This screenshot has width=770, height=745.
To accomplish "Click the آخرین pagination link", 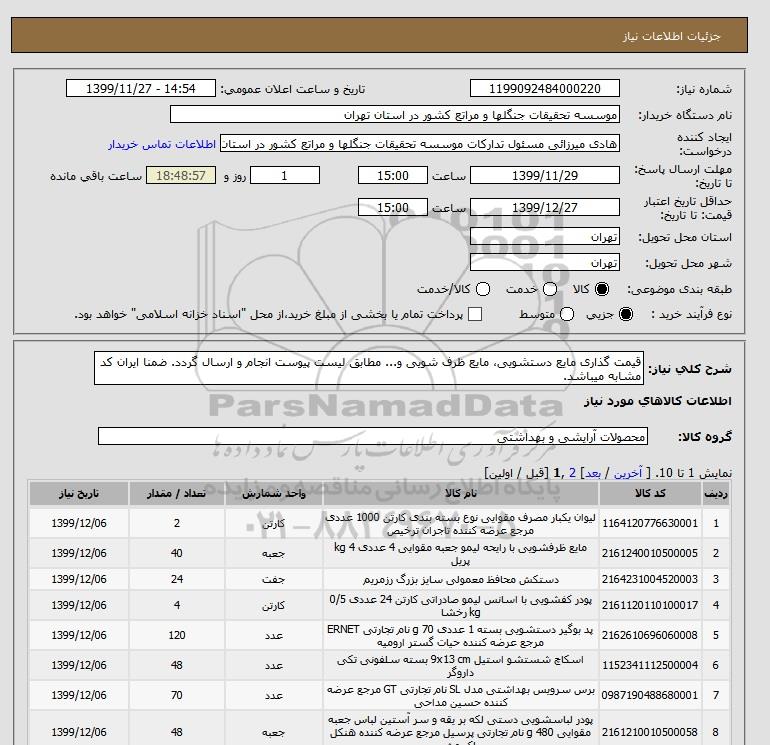I will tap(628, 473).
